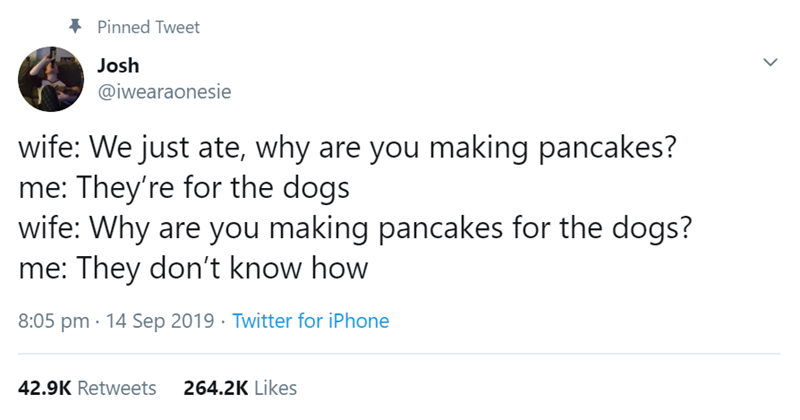The image size is (800, 420).
Task: Click the divider line below the timestamp
Action: (x=400, y=353)
